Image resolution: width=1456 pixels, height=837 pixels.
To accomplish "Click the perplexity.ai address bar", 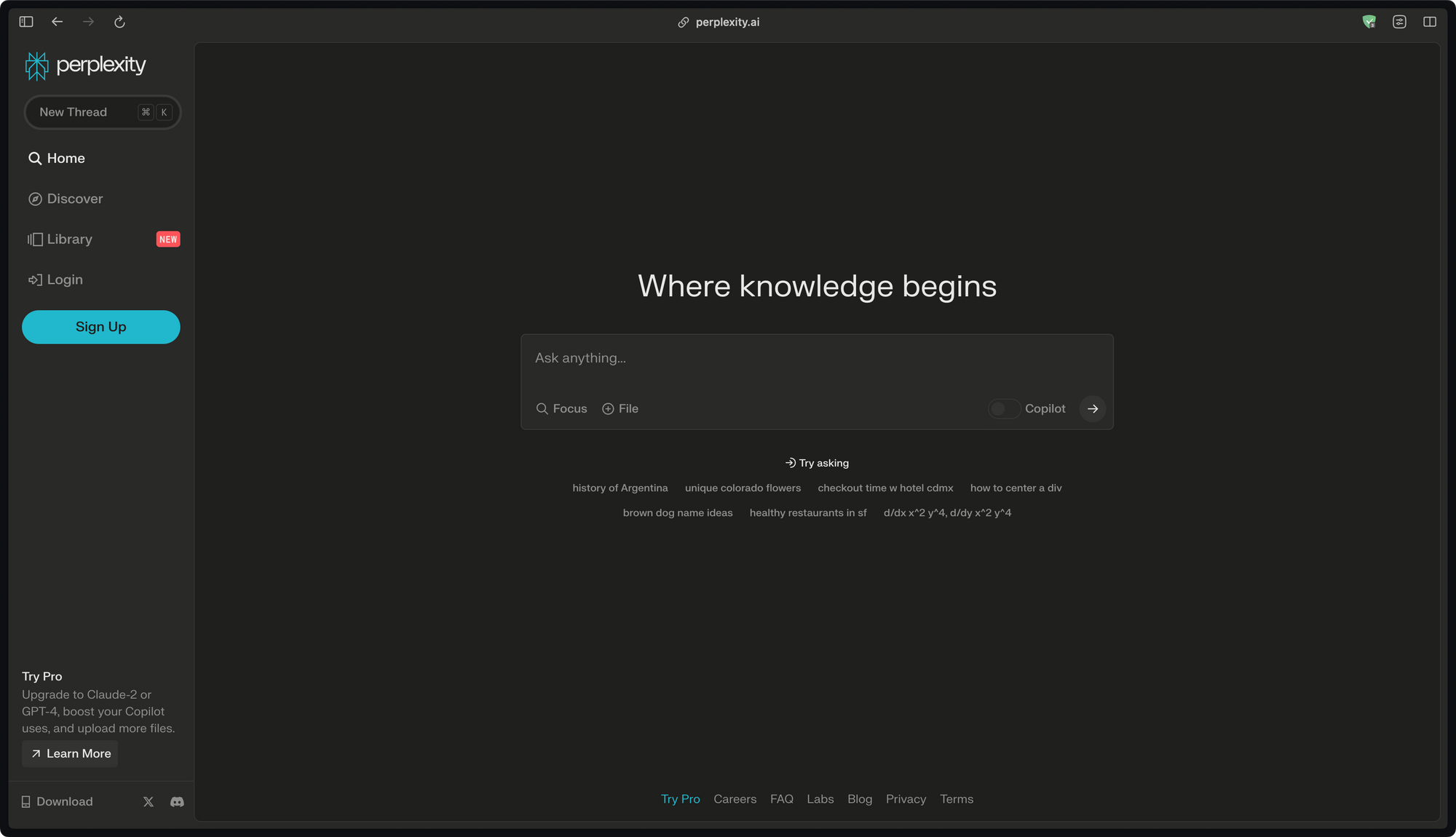I will click(x=719, y=22).
